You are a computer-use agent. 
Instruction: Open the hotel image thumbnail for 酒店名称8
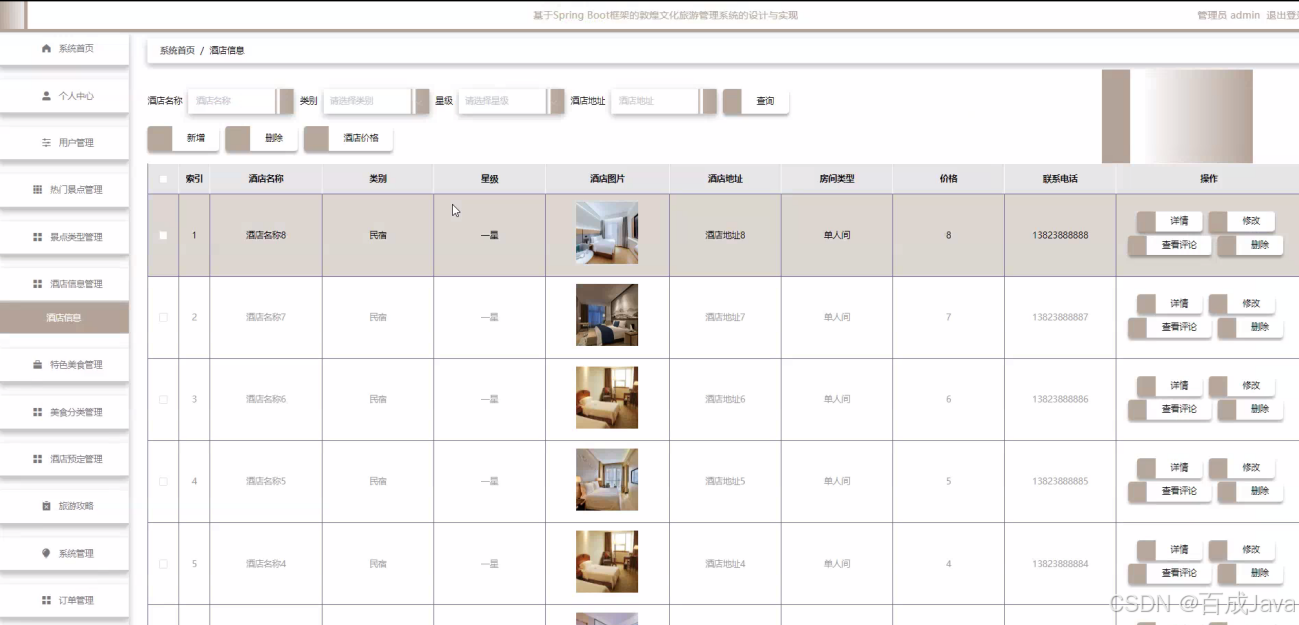click(x=607, y=233)
